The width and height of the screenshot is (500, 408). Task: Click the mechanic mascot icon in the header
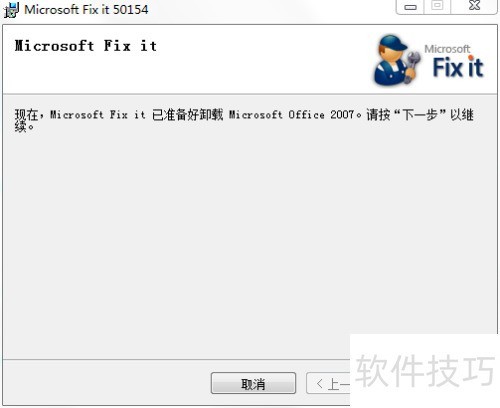coord(397,60)
